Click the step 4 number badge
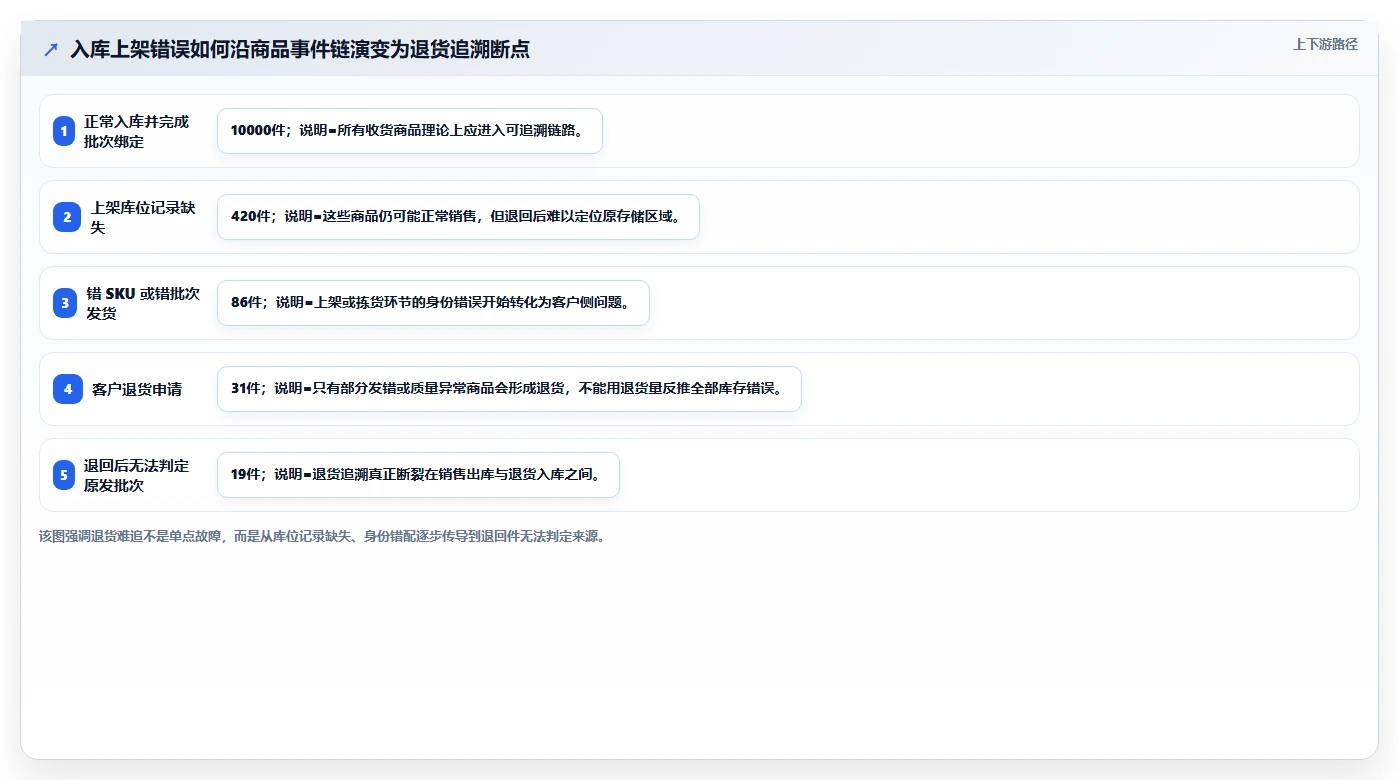Screen dimensions: 1399x780 68,389
